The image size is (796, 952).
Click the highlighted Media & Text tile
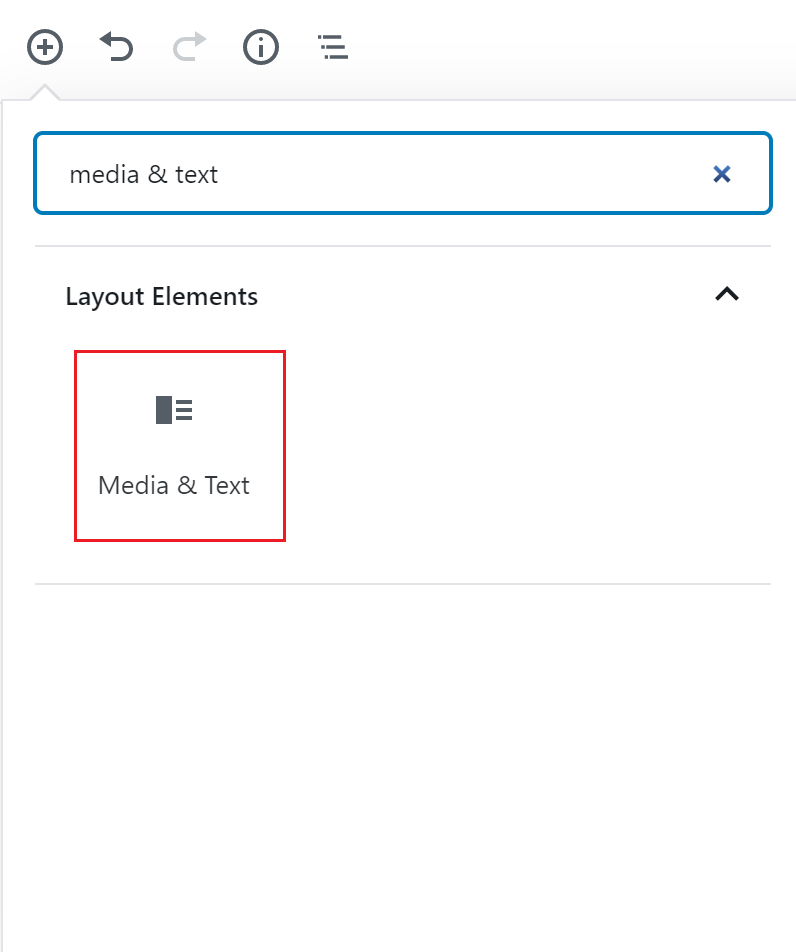[180, 446]
